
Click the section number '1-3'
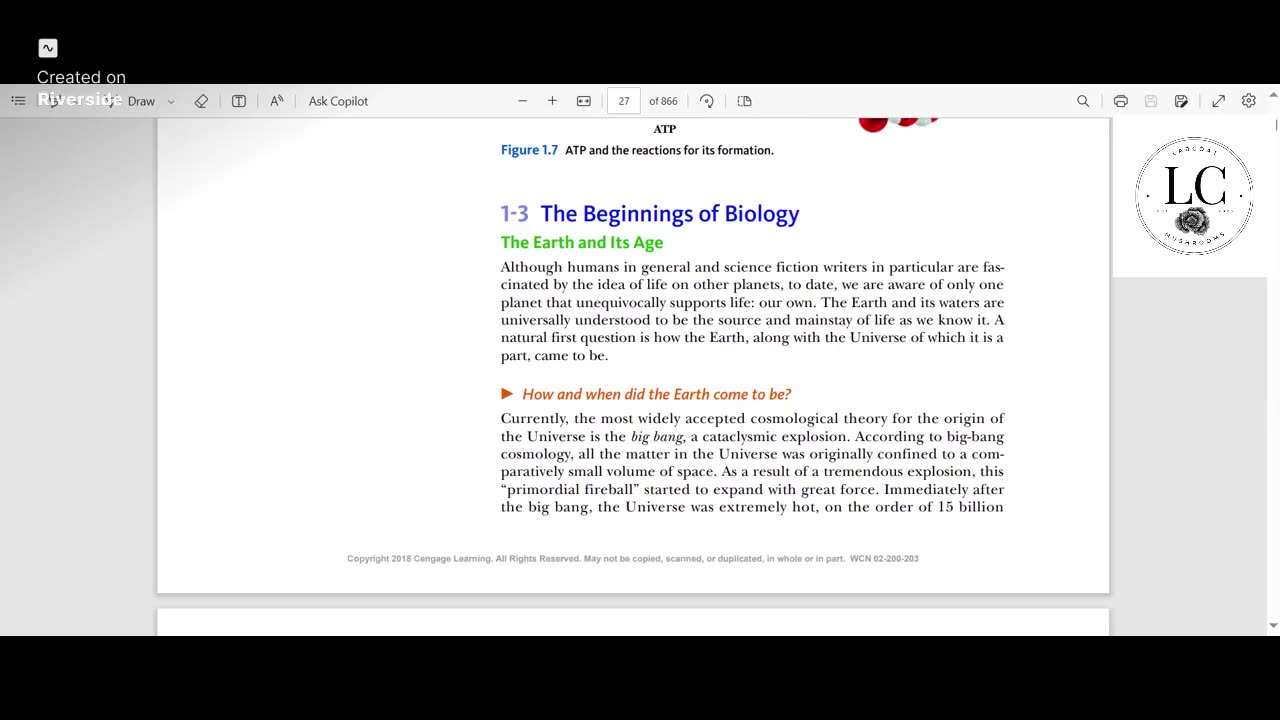[514, 214]
